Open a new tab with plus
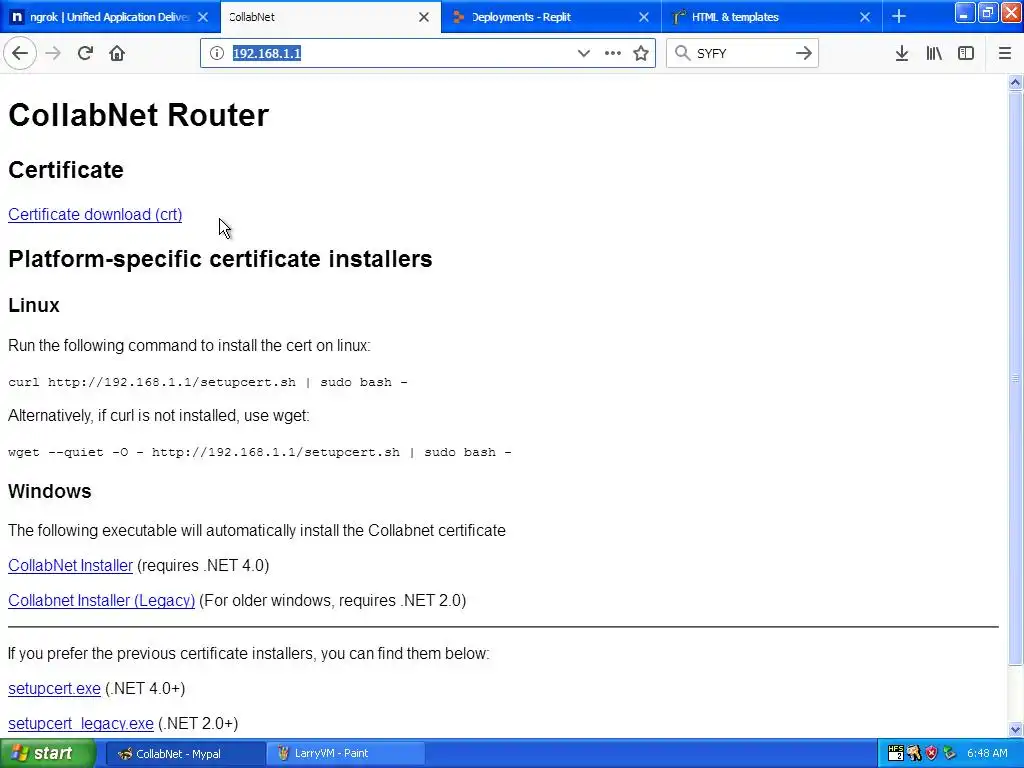This screenshot has height=768, width=1024. [x=899, y=16]
